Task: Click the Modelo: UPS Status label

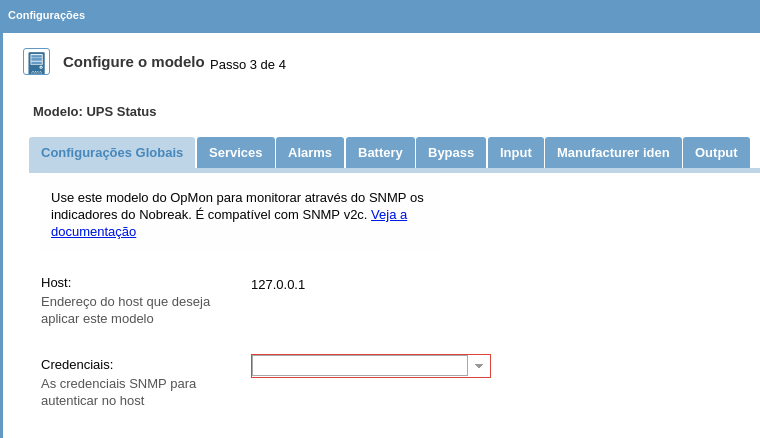Action: tap(95, 112)
